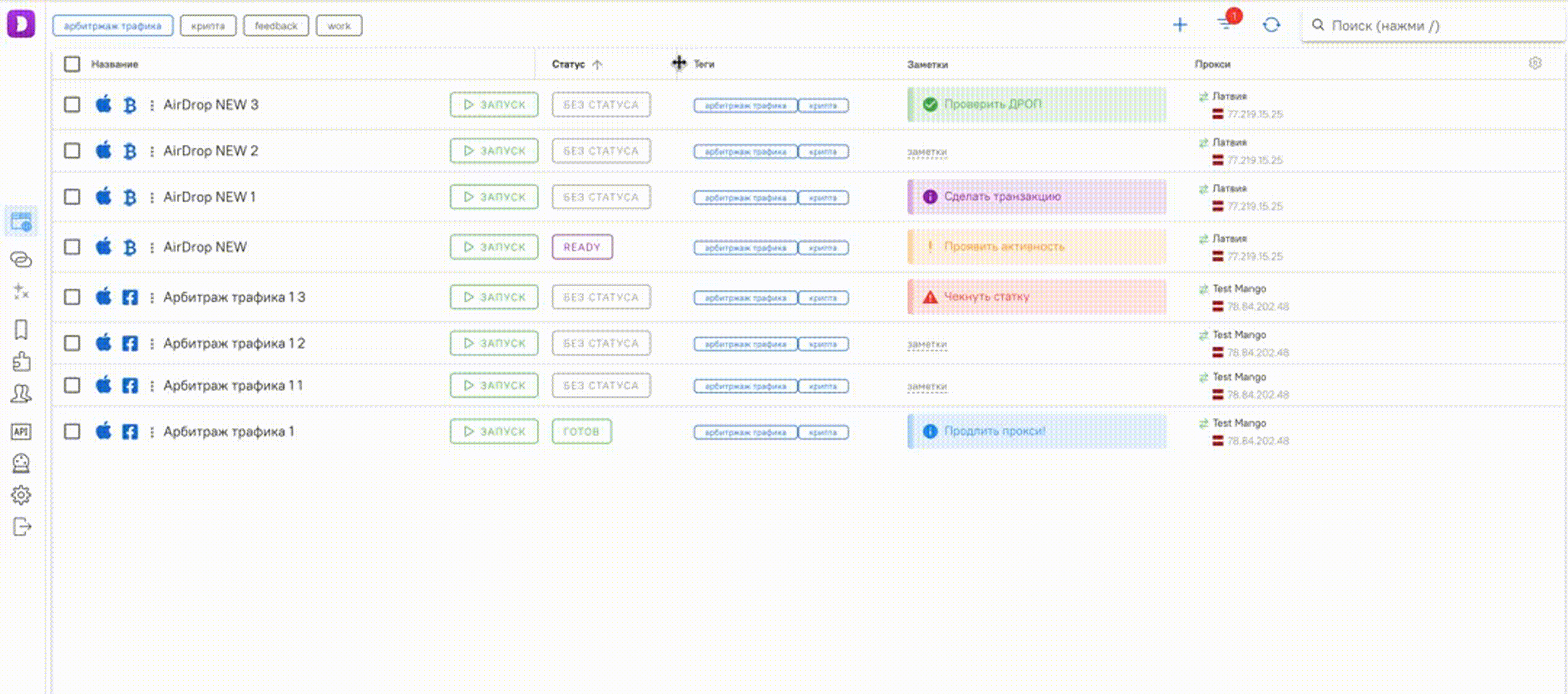Open the table columns settings gear
The image size is (1568, 694).
(1535, 63)
